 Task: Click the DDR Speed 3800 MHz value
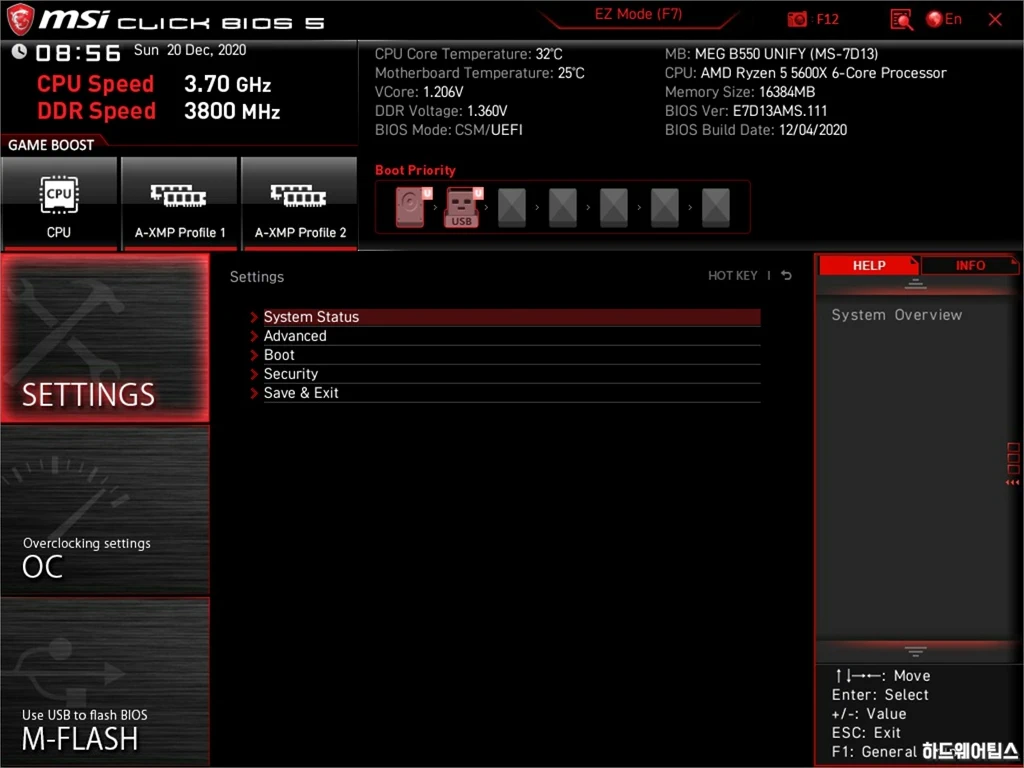pos(232,111)
